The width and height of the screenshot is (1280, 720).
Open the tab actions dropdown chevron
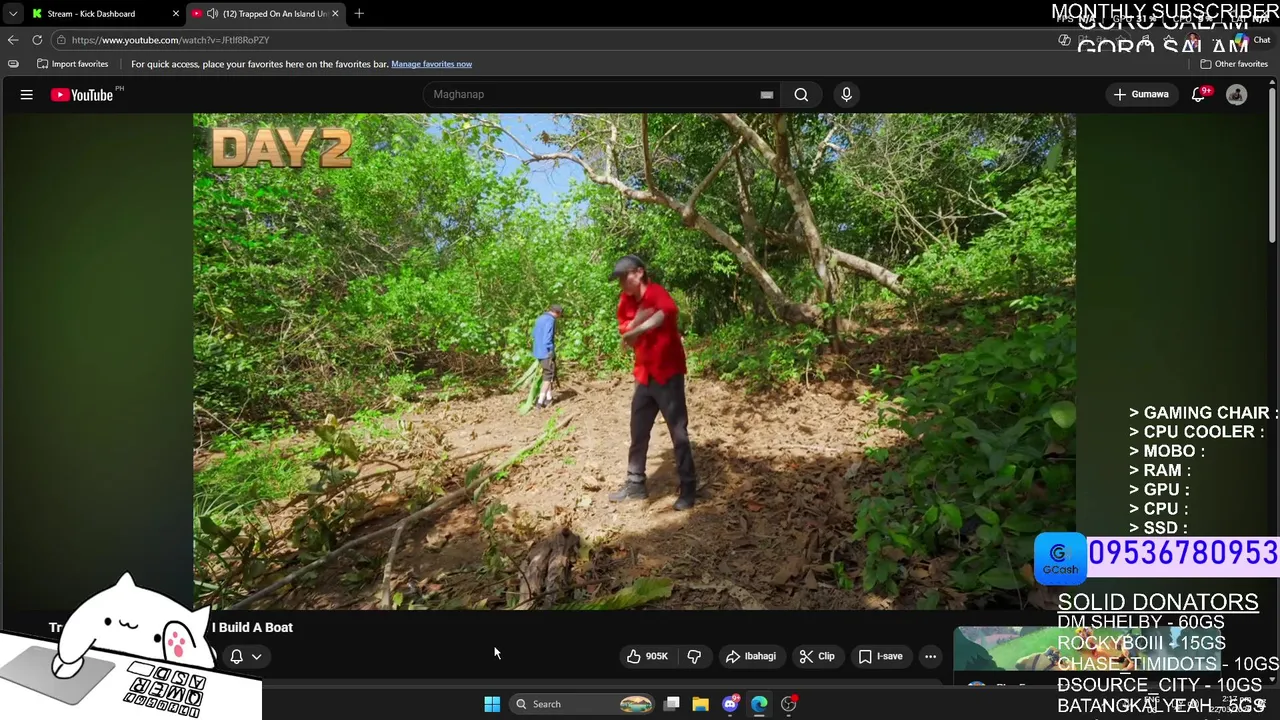click(12, 14)
